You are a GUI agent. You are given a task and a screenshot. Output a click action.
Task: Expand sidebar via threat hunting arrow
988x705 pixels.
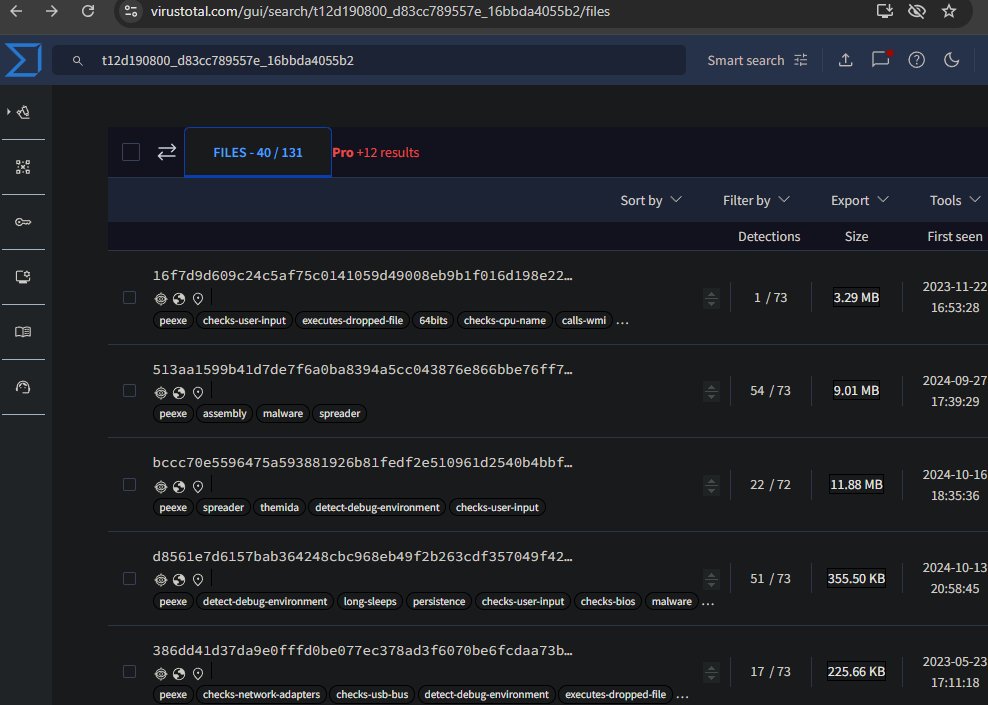point(8,112)
